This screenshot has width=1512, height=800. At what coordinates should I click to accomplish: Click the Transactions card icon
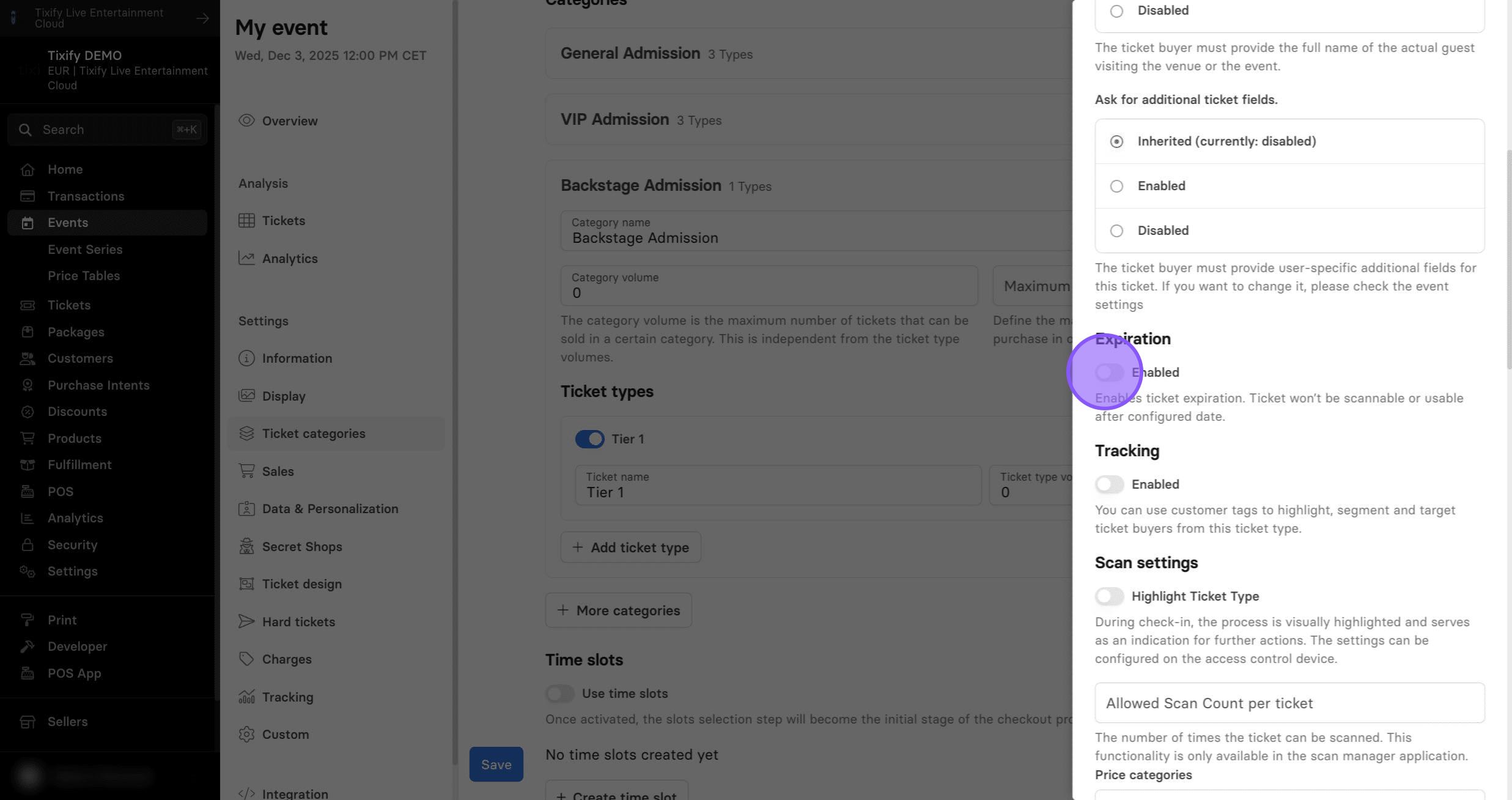pyautogui.click(x=27, y=196)
